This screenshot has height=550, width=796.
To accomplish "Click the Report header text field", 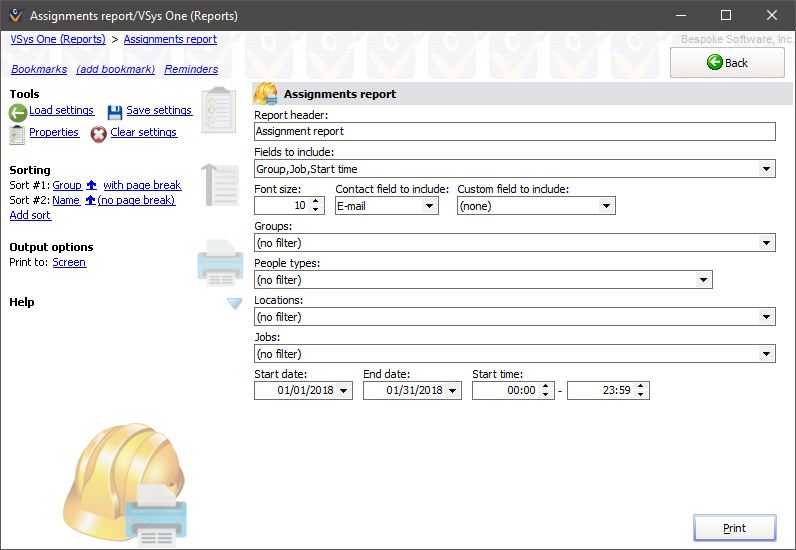I will tap(514, 131).
